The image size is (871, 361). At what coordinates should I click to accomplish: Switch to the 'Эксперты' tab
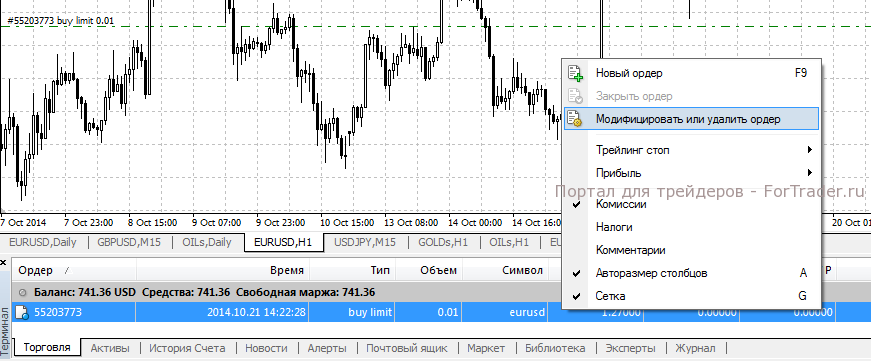click(630, 348)
